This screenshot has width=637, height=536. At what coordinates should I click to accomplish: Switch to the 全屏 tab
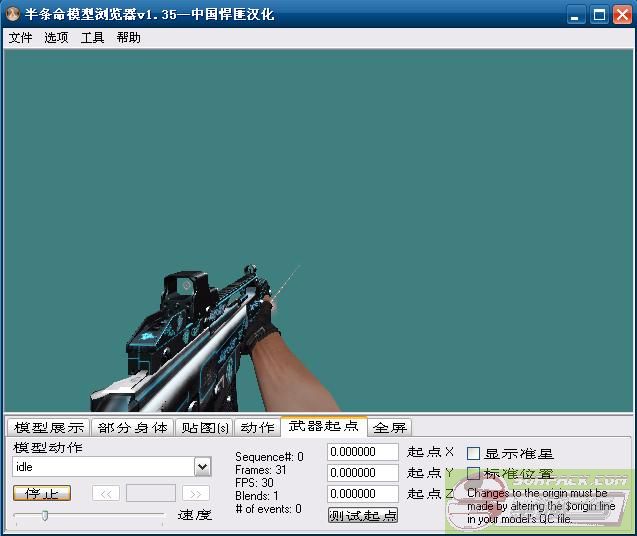pyautogui.click(x=389, y=428)
